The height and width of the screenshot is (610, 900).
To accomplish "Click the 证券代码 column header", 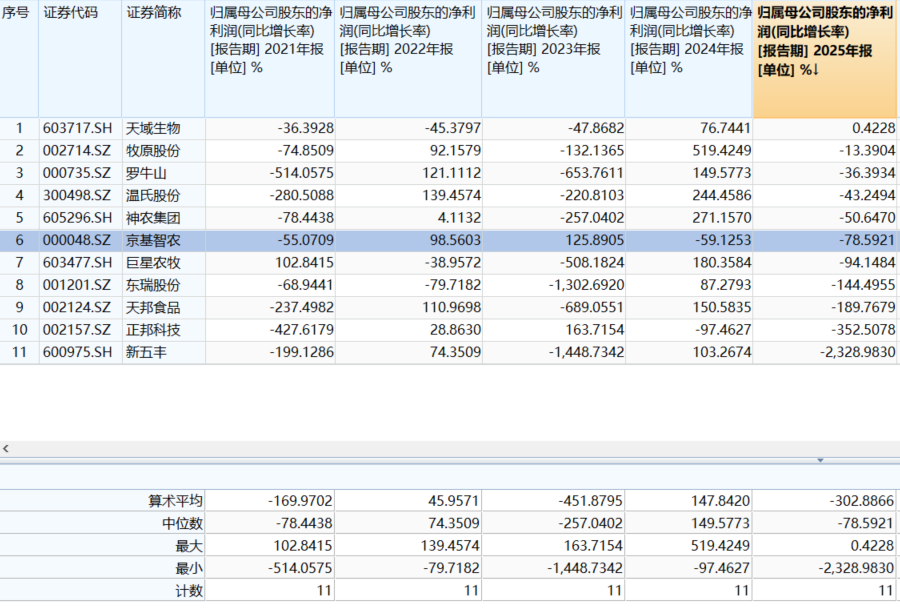I will click(x=80, y=59).
